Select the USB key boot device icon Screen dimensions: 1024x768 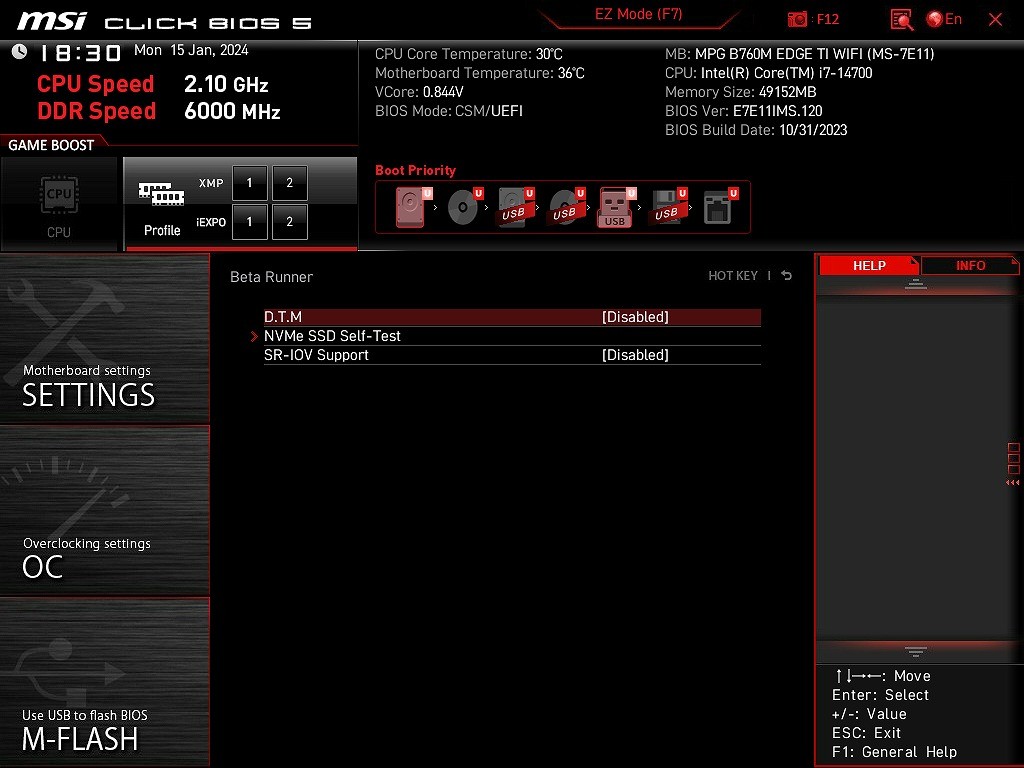616,207
